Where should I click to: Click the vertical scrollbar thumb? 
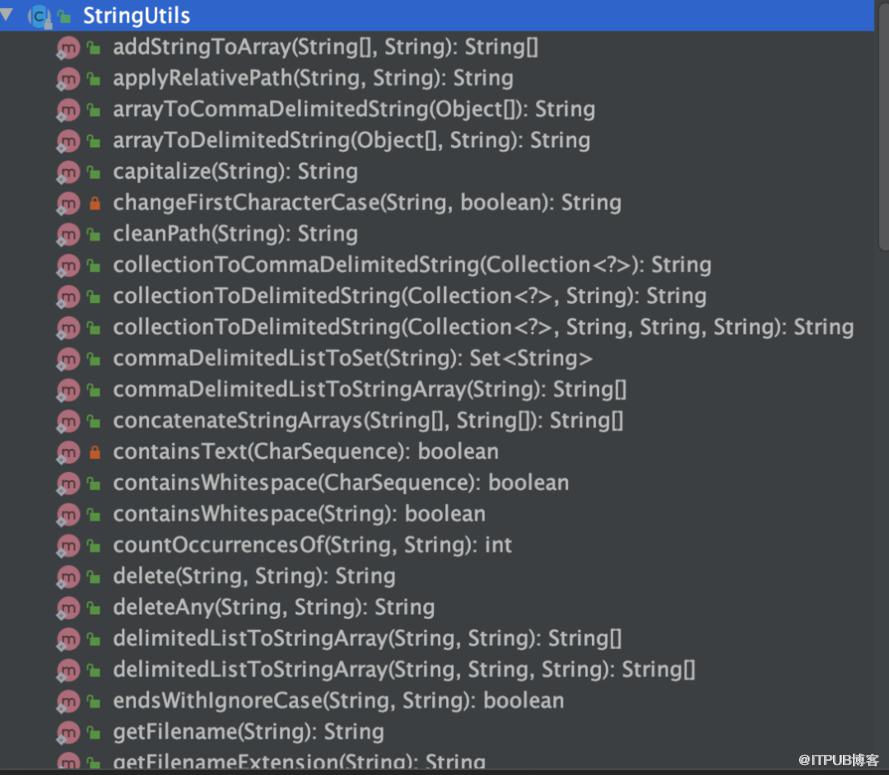(883, 125)
